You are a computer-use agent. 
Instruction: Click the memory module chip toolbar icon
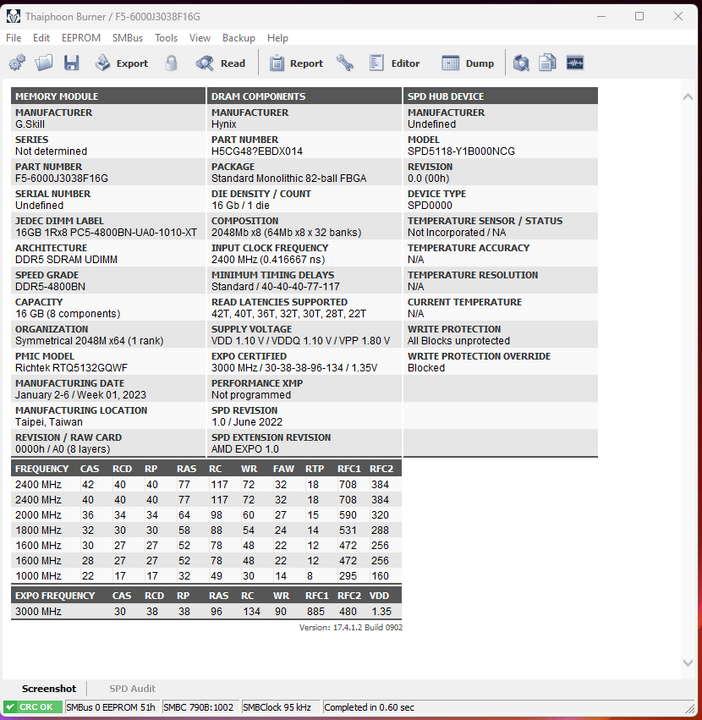click(x=575, y=63)
